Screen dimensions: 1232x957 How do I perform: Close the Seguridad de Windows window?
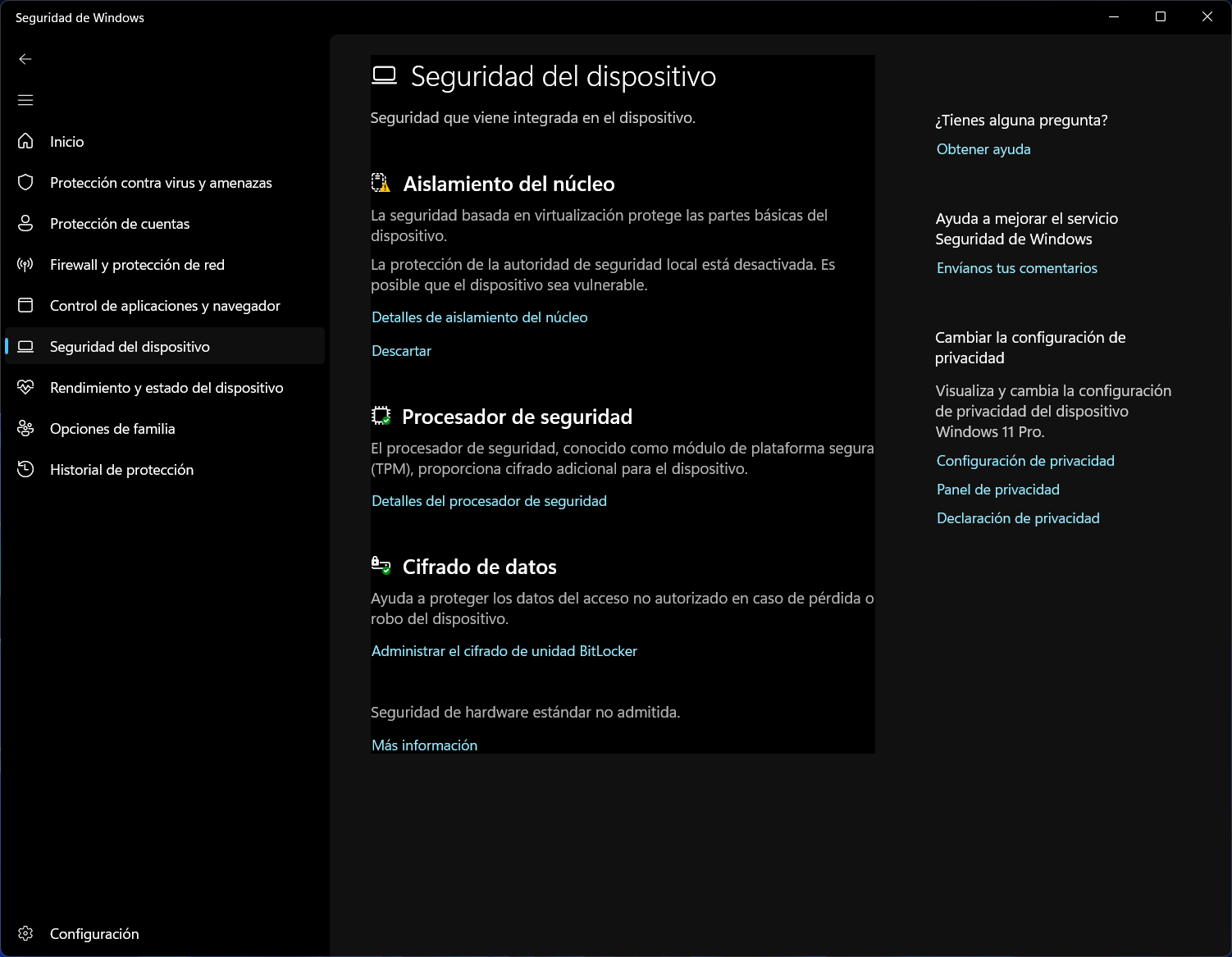click(x=1207, y=17)
